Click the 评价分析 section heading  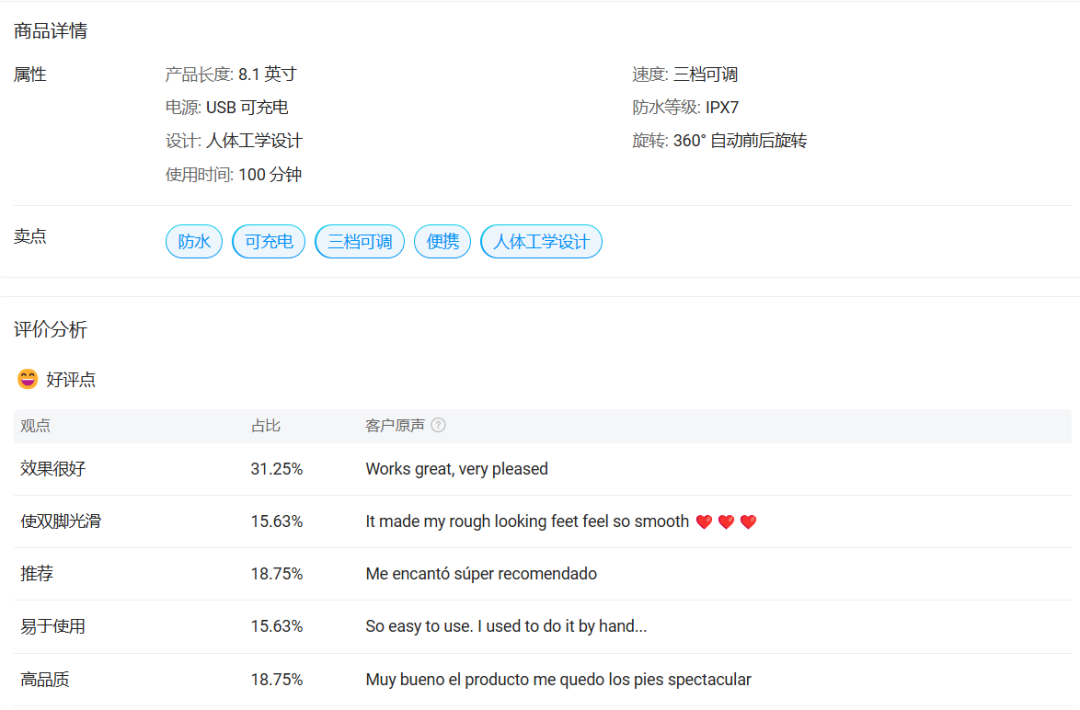pyautogui.click(x=50, y=330)
